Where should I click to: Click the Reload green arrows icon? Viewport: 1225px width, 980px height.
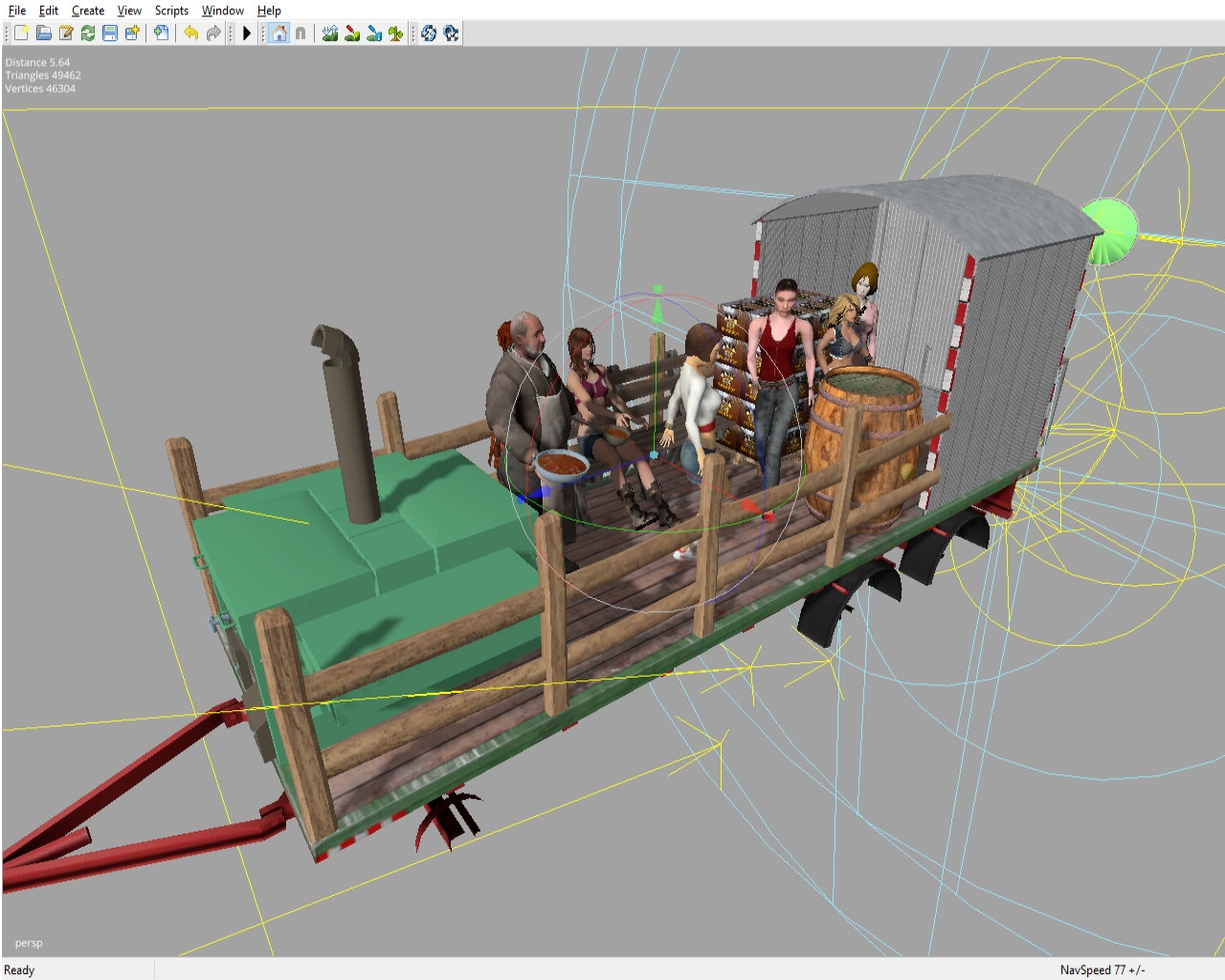[x=88, y=33]
